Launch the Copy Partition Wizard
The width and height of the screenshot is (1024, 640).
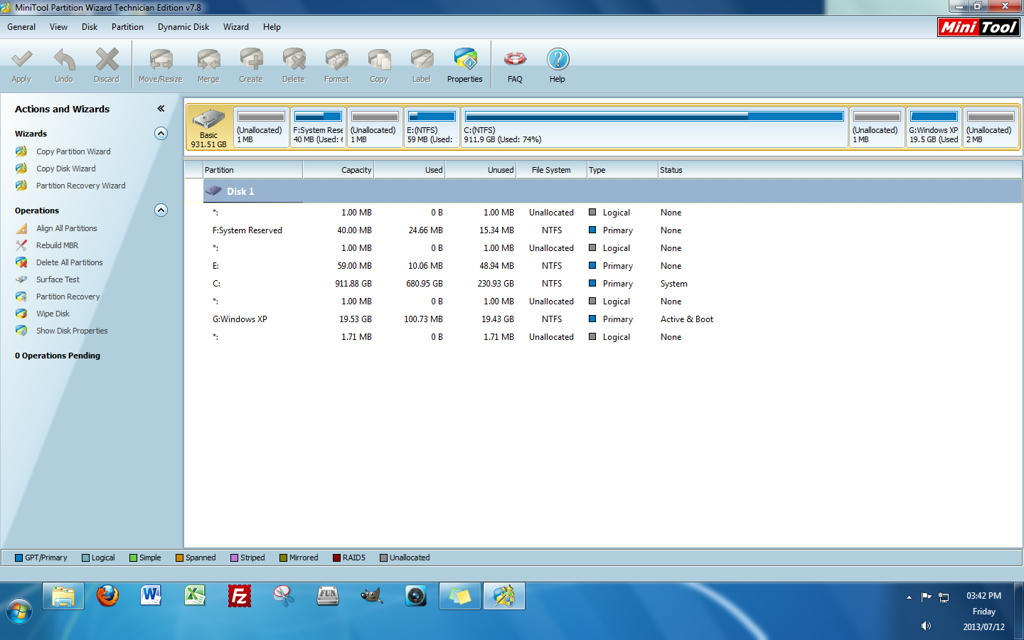pyautogui.click(x=73, y=152)
